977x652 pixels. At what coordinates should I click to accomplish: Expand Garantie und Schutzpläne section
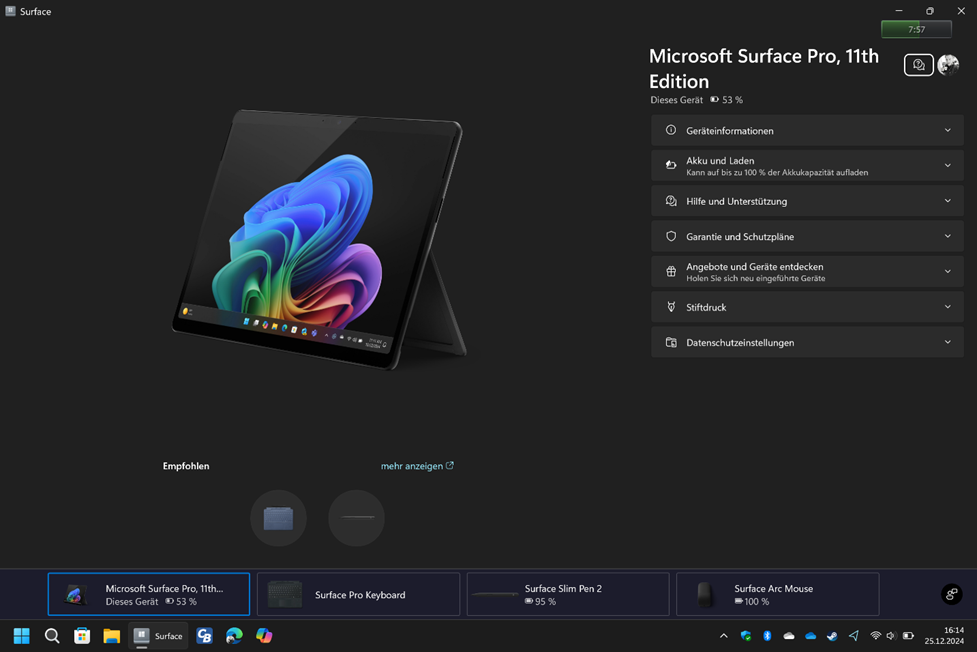click(807, 236)
